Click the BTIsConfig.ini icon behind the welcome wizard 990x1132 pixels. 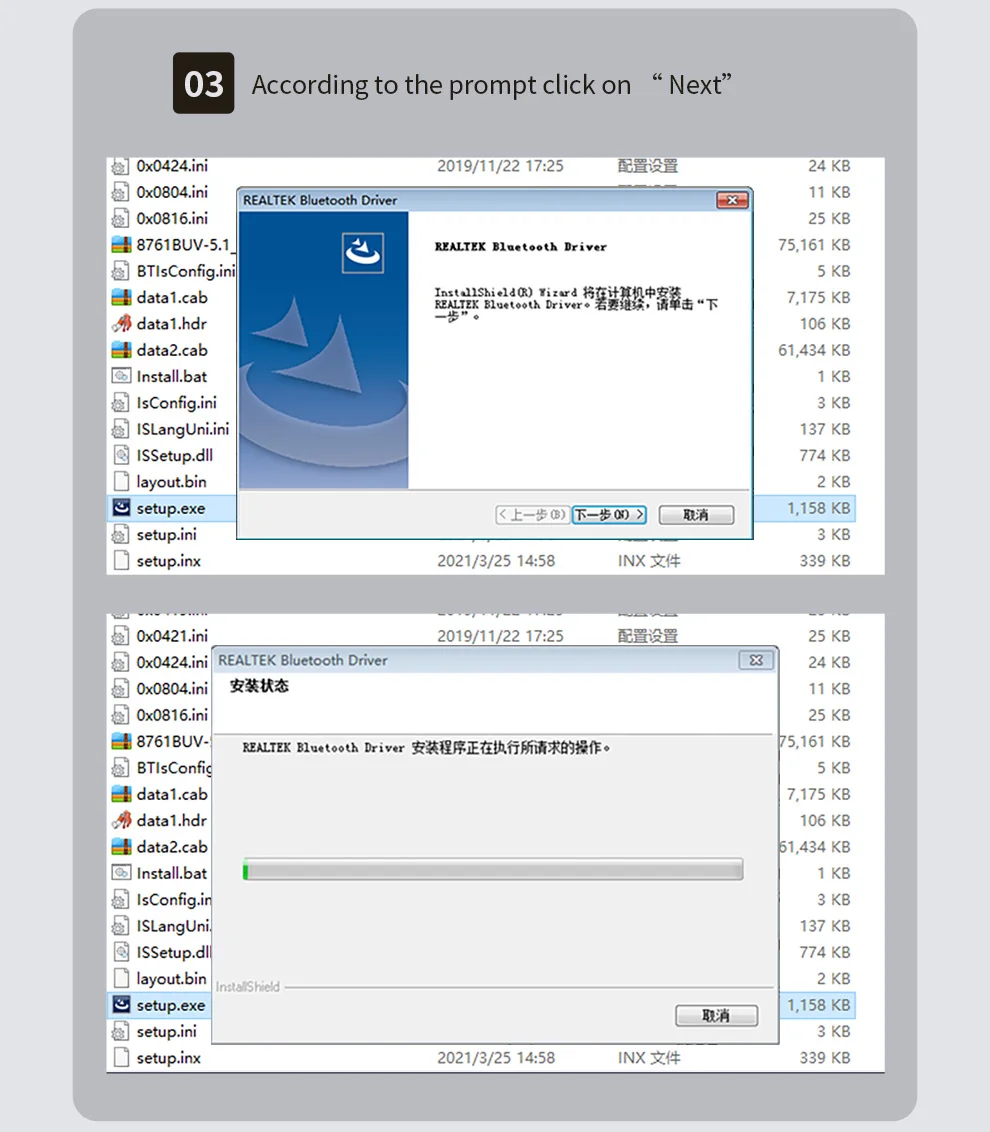[121, 271]
